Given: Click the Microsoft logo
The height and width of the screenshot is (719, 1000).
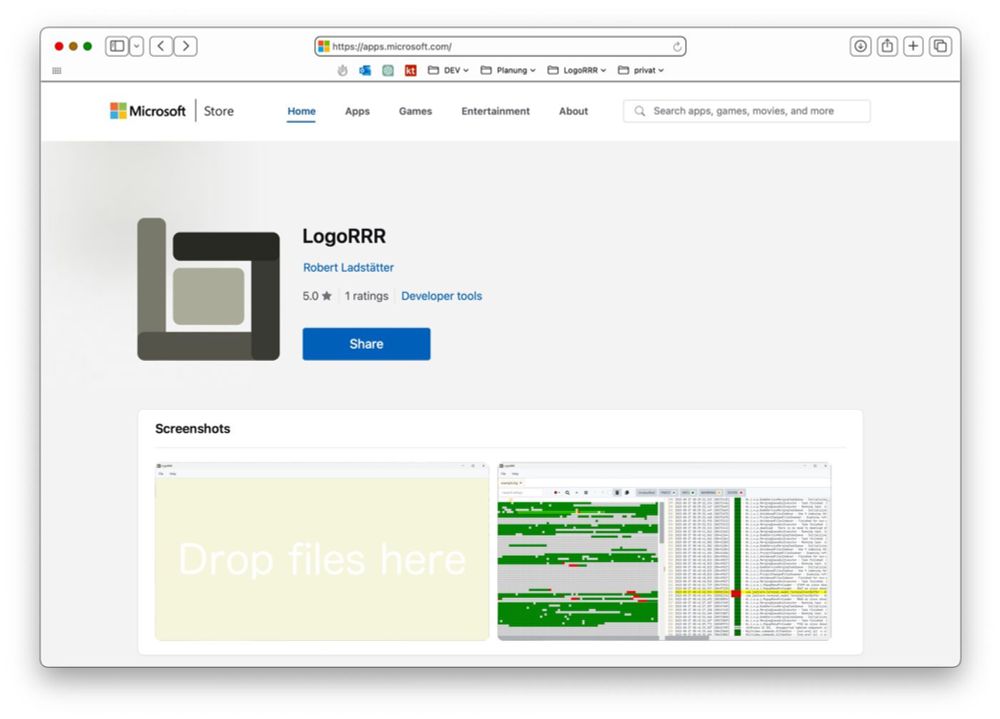Looking at the screenshot, I should [148, 111].
